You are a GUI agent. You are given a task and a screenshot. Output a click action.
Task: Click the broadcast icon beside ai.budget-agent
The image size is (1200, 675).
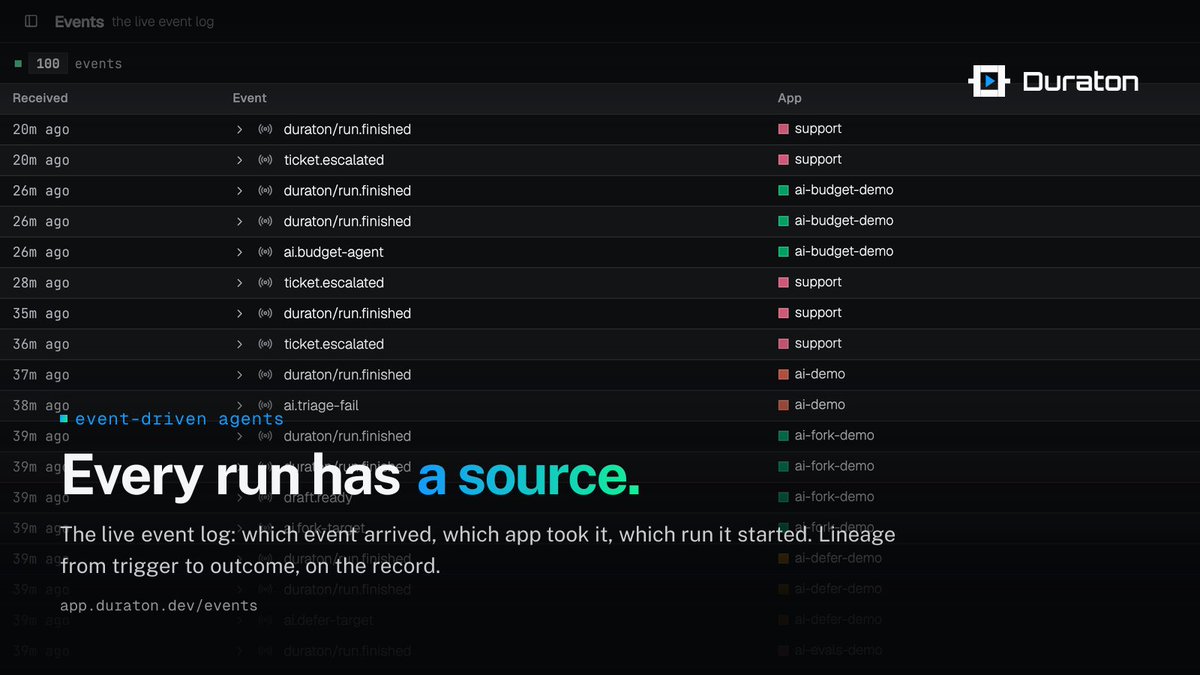coord(265,252)
